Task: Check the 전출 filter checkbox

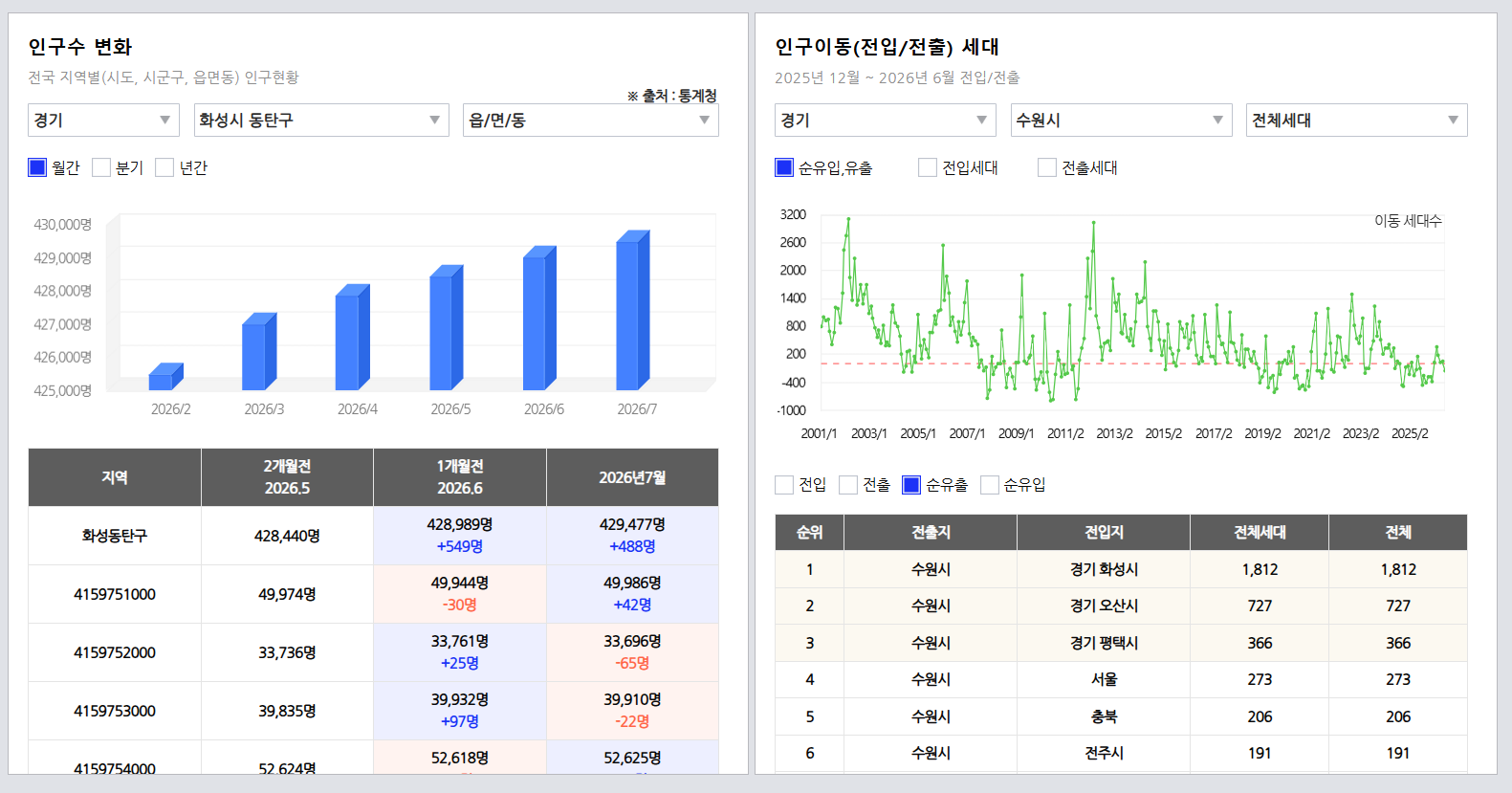Action: click(848, 485)
